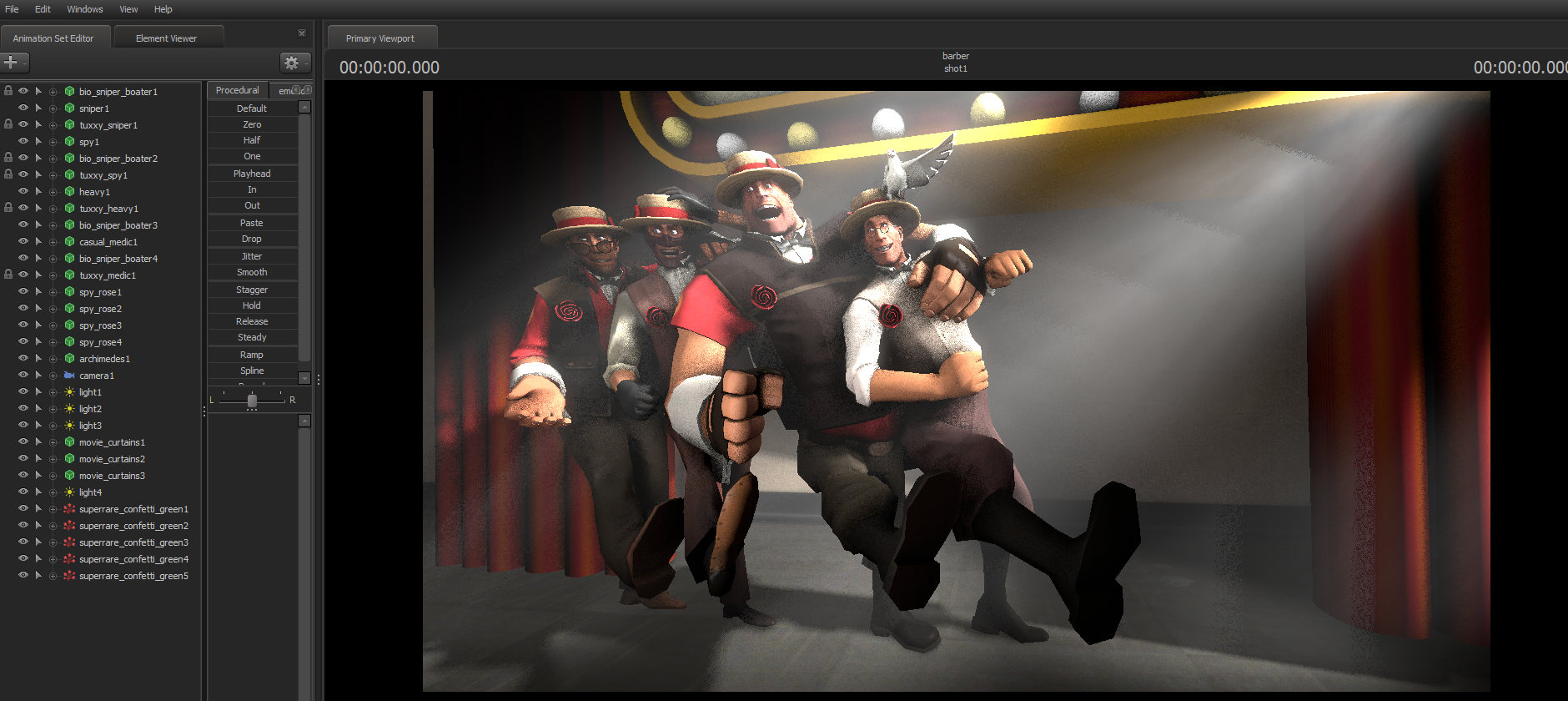1568x701 pixels.
Task: Click the model icon of tuxxy_spy1
Action: (x=70, y=175)
